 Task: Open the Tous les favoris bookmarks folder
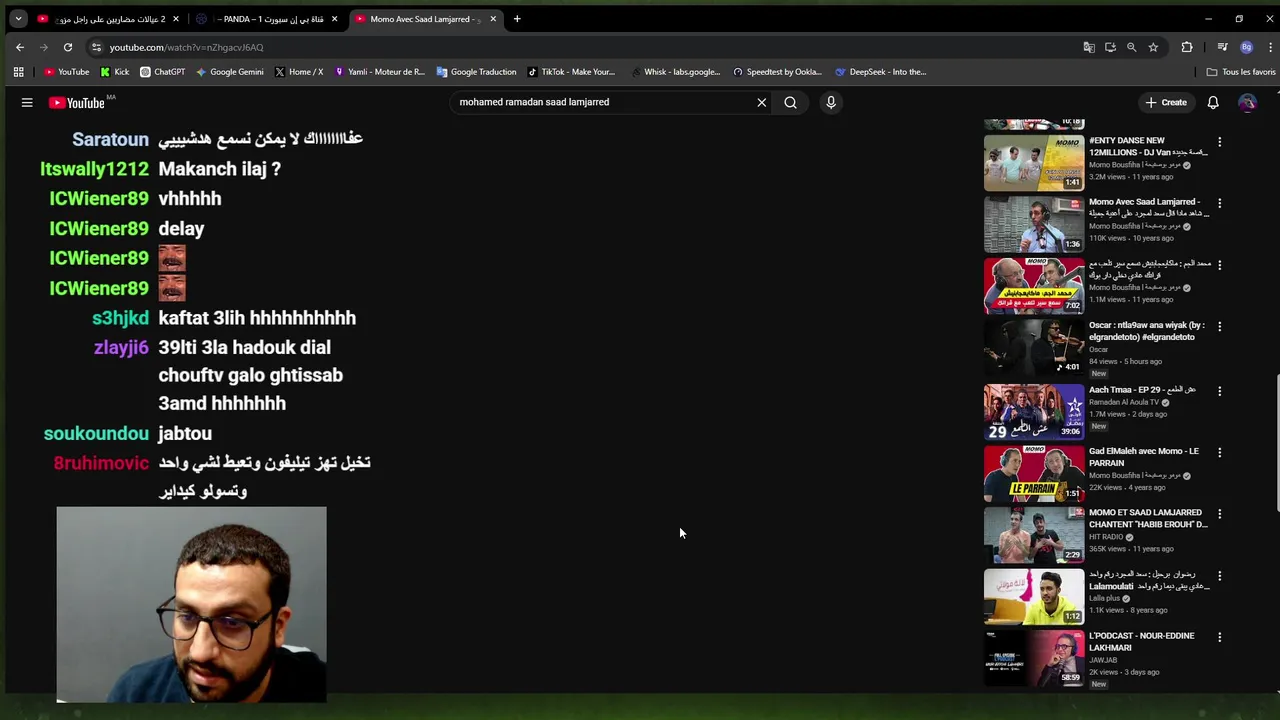[1241, 72]
